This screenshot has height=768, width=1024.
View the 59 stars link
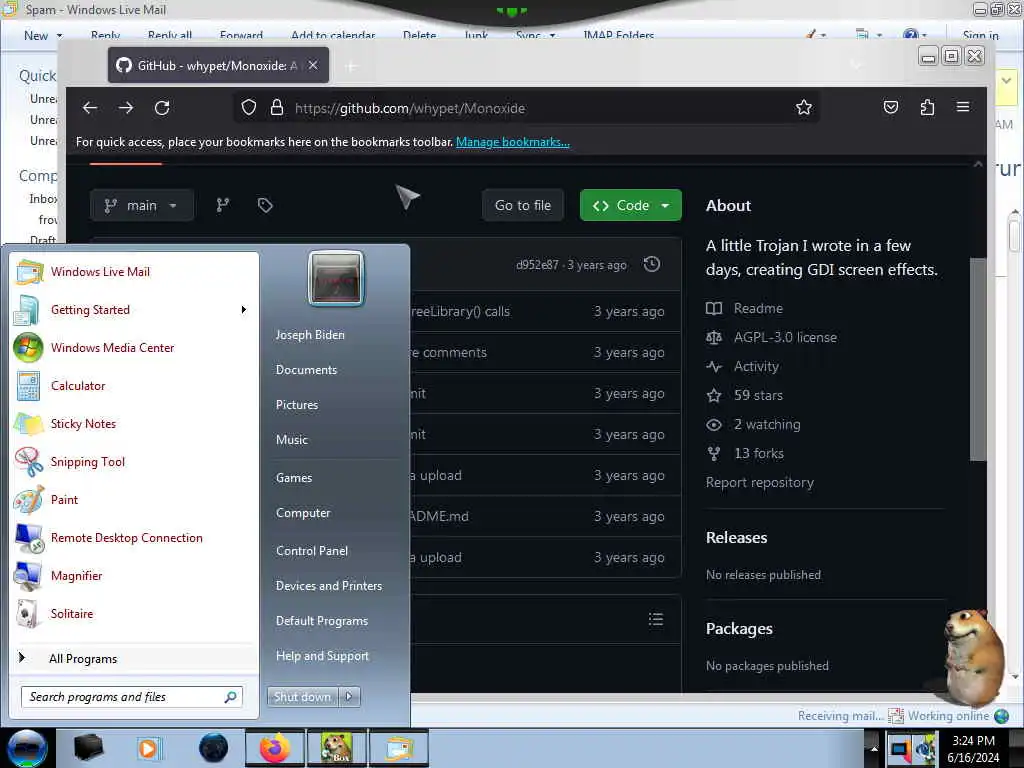(x=758, y=395)
